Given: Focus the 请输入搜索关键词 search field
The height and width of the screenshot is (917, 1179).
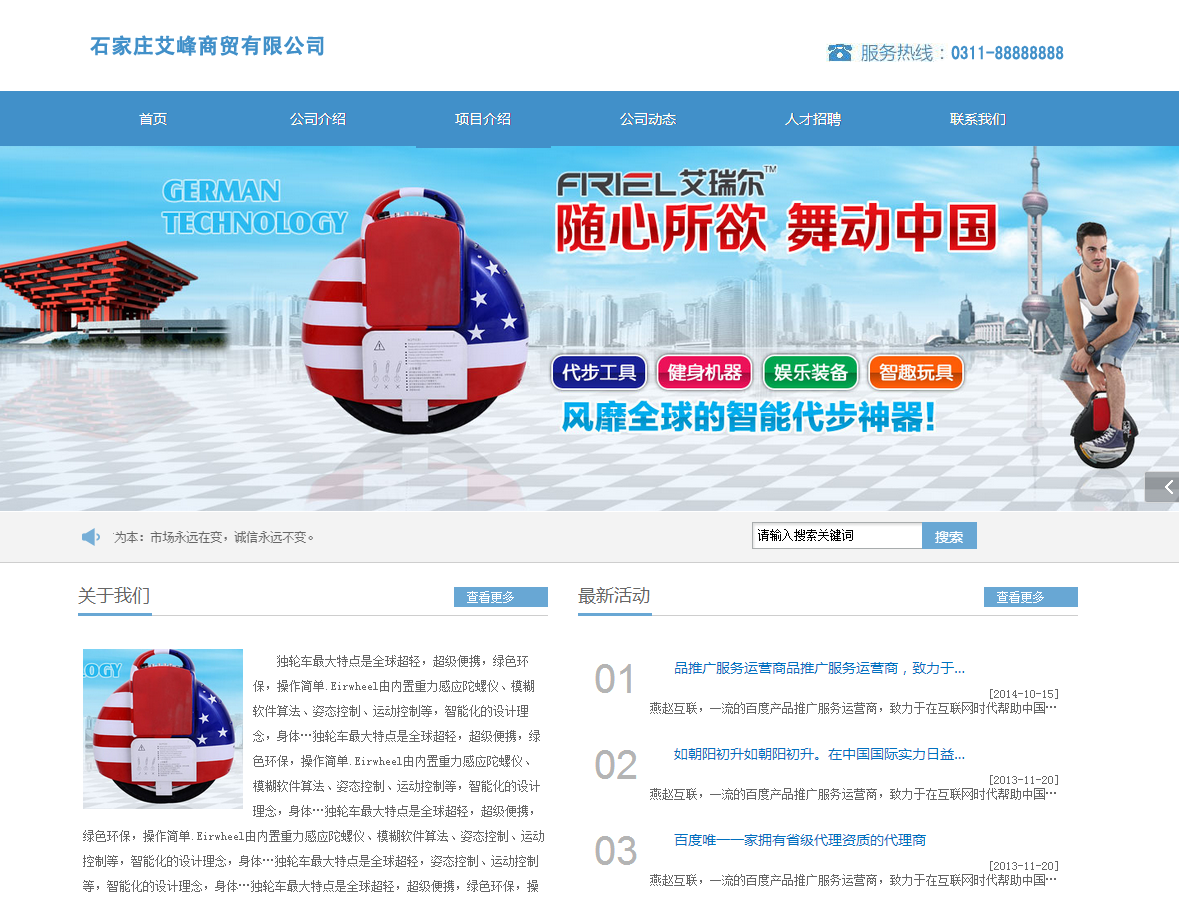Looking at the screenshot, I should click(x=837, y=535).
